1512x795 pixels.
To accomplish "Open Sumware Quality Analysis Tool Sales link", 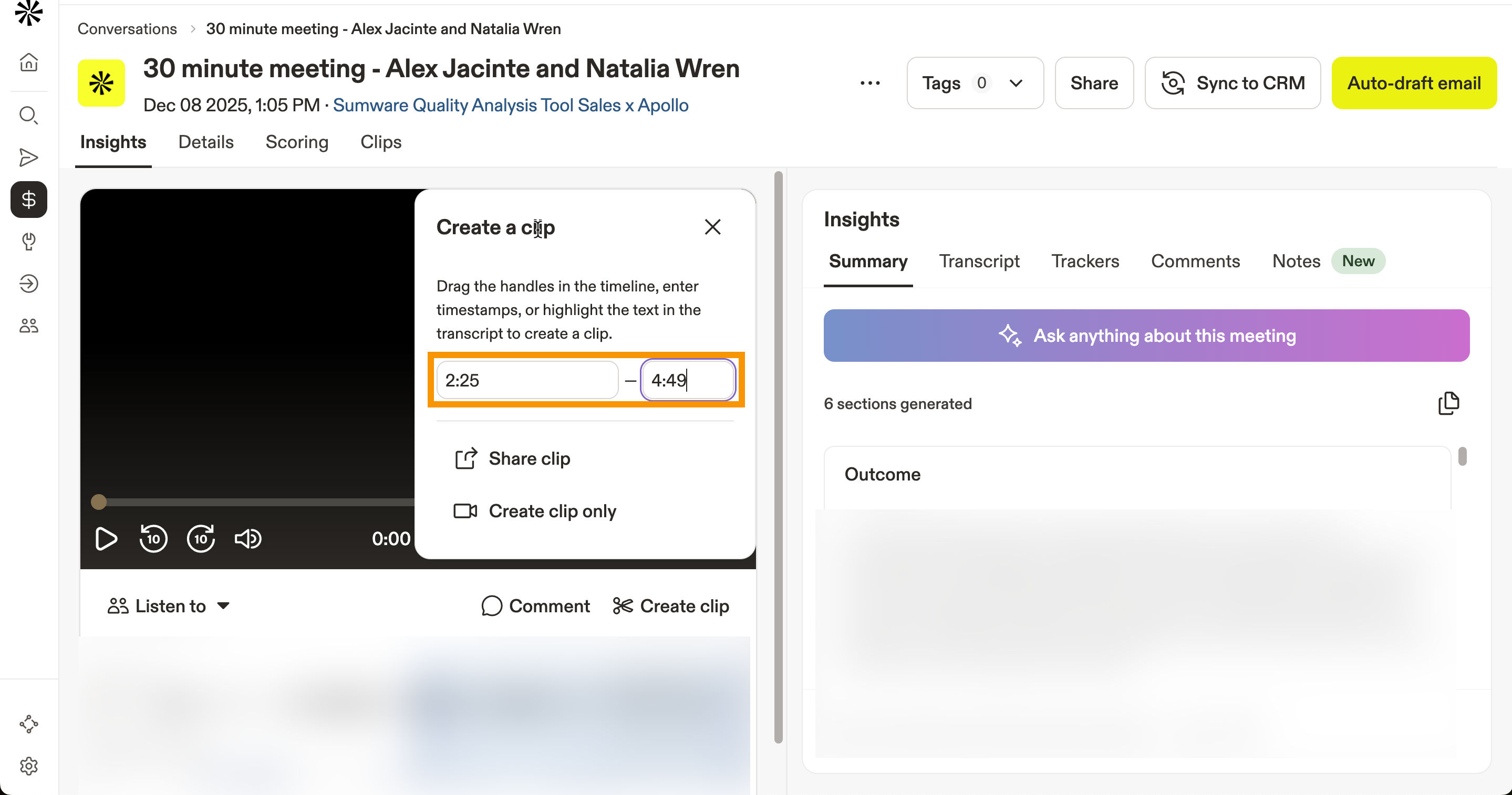I will click(x=510, y=105).
